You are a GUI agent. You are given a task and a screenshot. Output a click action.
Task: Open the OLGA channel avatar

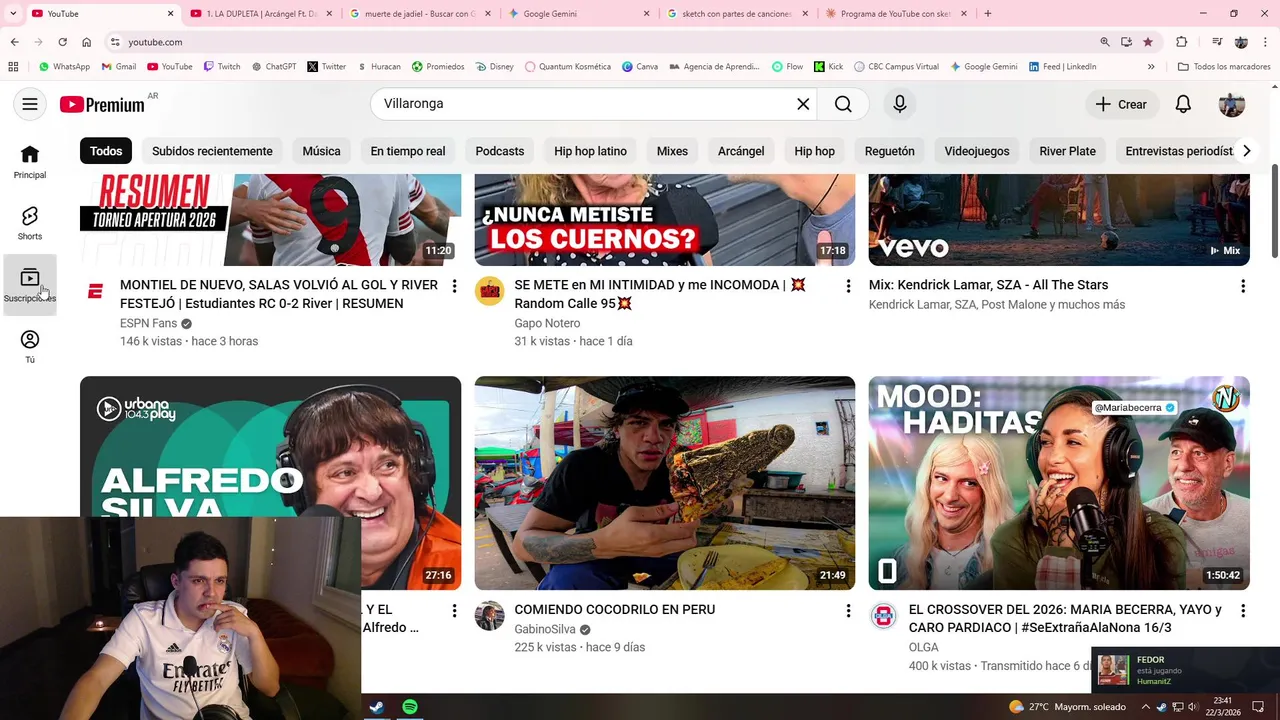[884, 616]
